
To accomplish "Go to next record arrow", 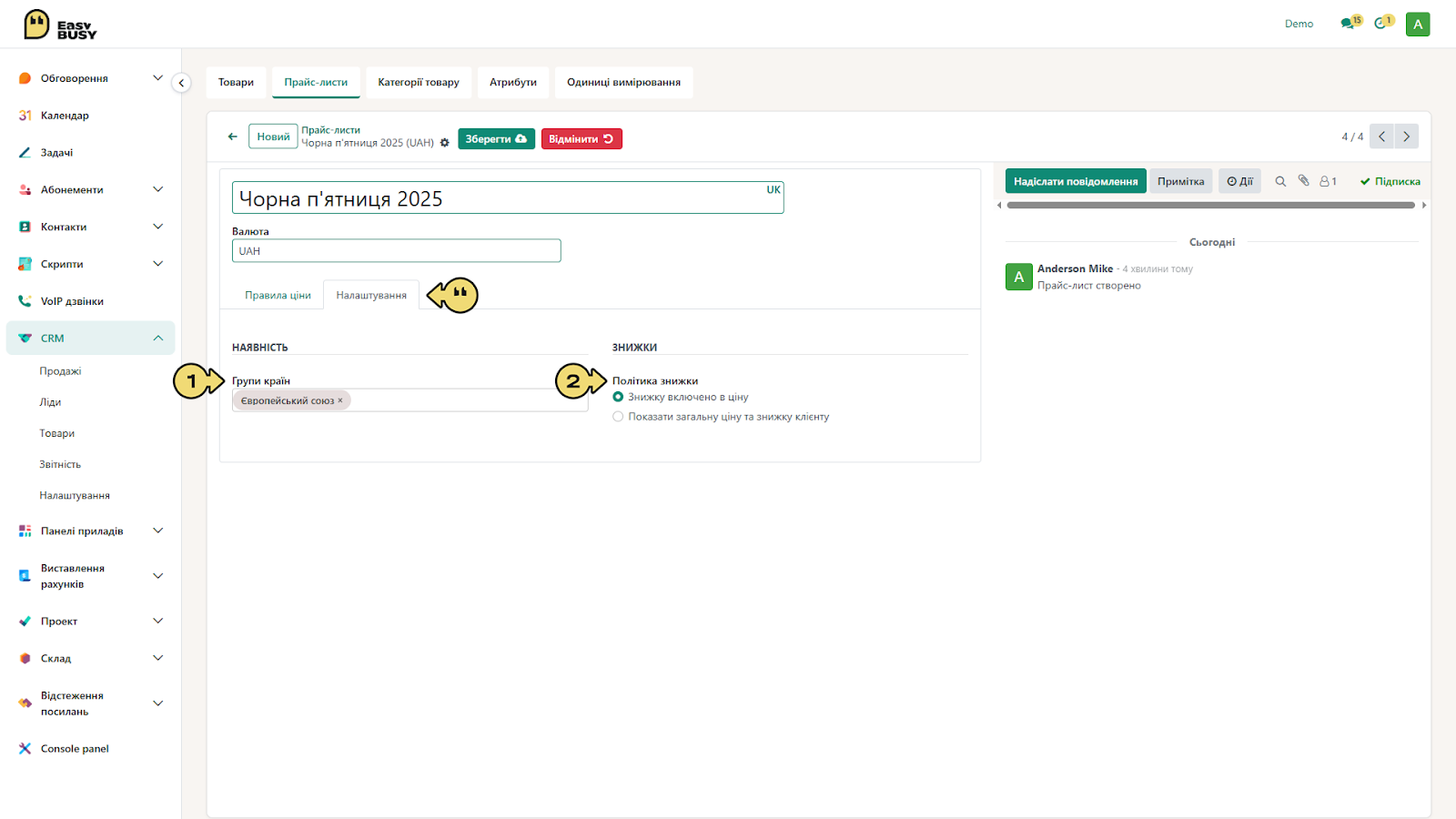I will (1406, 136).
